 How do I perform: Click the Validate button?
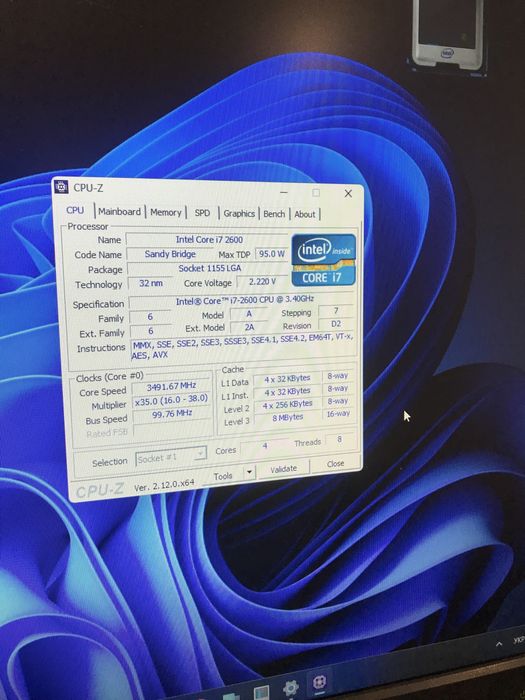tap(283, 469)
